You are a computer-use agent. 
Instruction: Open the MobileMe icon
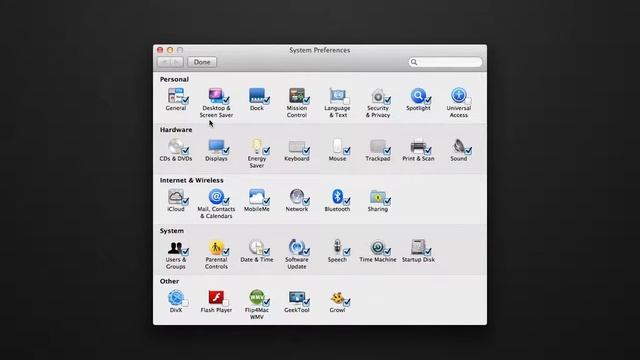tap(256, 197)
